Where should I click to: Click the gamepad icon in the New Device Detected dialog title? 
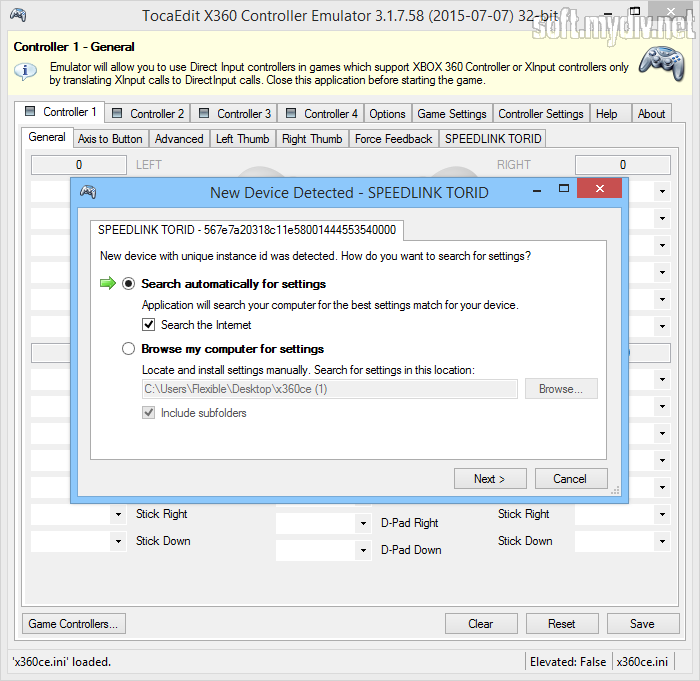tap(88, 192)
